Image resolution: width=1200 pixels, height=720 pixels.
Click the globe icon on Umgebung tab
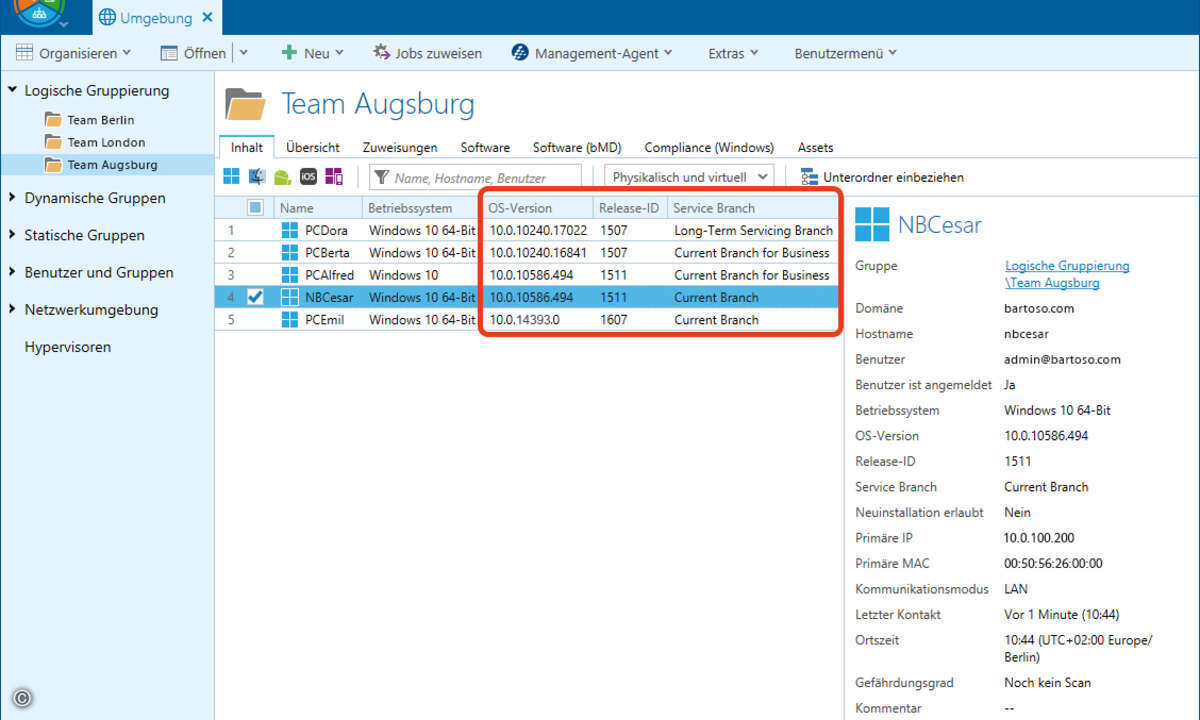click(107, 18)
